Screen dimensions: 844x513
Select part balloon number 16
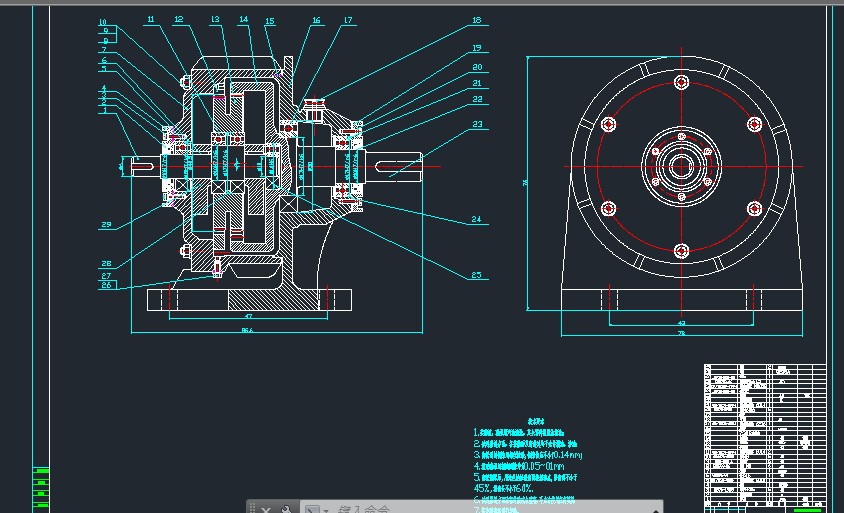click(x=316, y=20)
